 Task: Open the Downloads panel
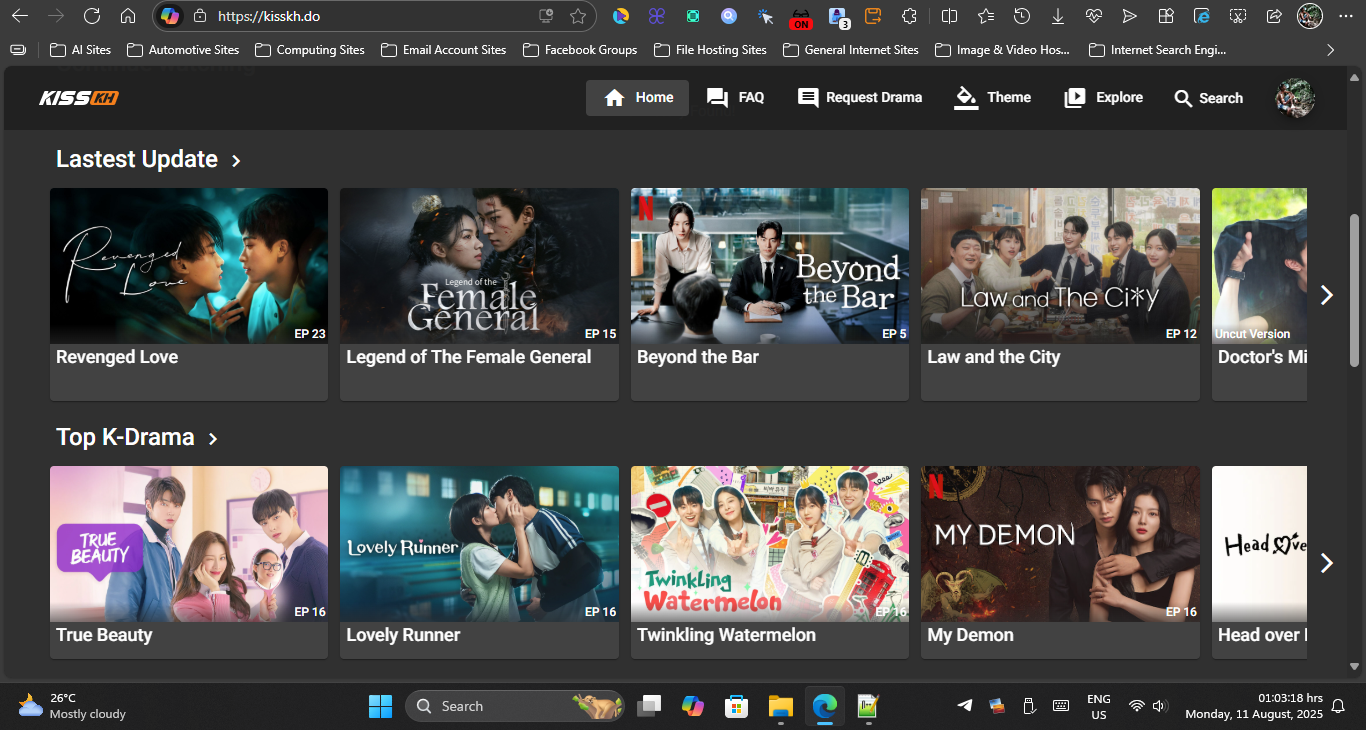pos(1058,16)
